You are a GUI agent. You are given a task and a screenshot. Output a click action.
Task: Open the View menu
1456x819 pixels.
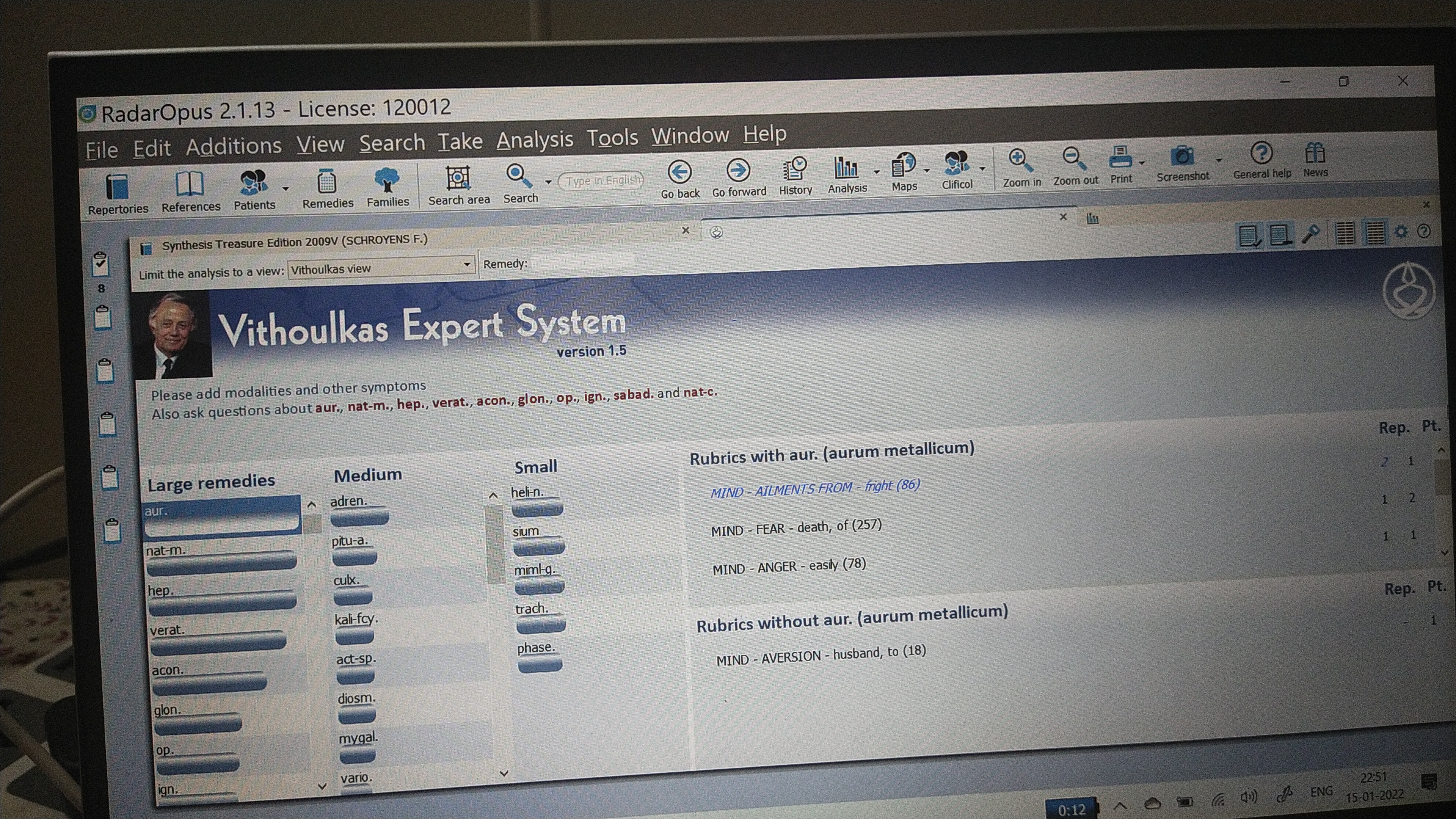click(x=320, y=145)
